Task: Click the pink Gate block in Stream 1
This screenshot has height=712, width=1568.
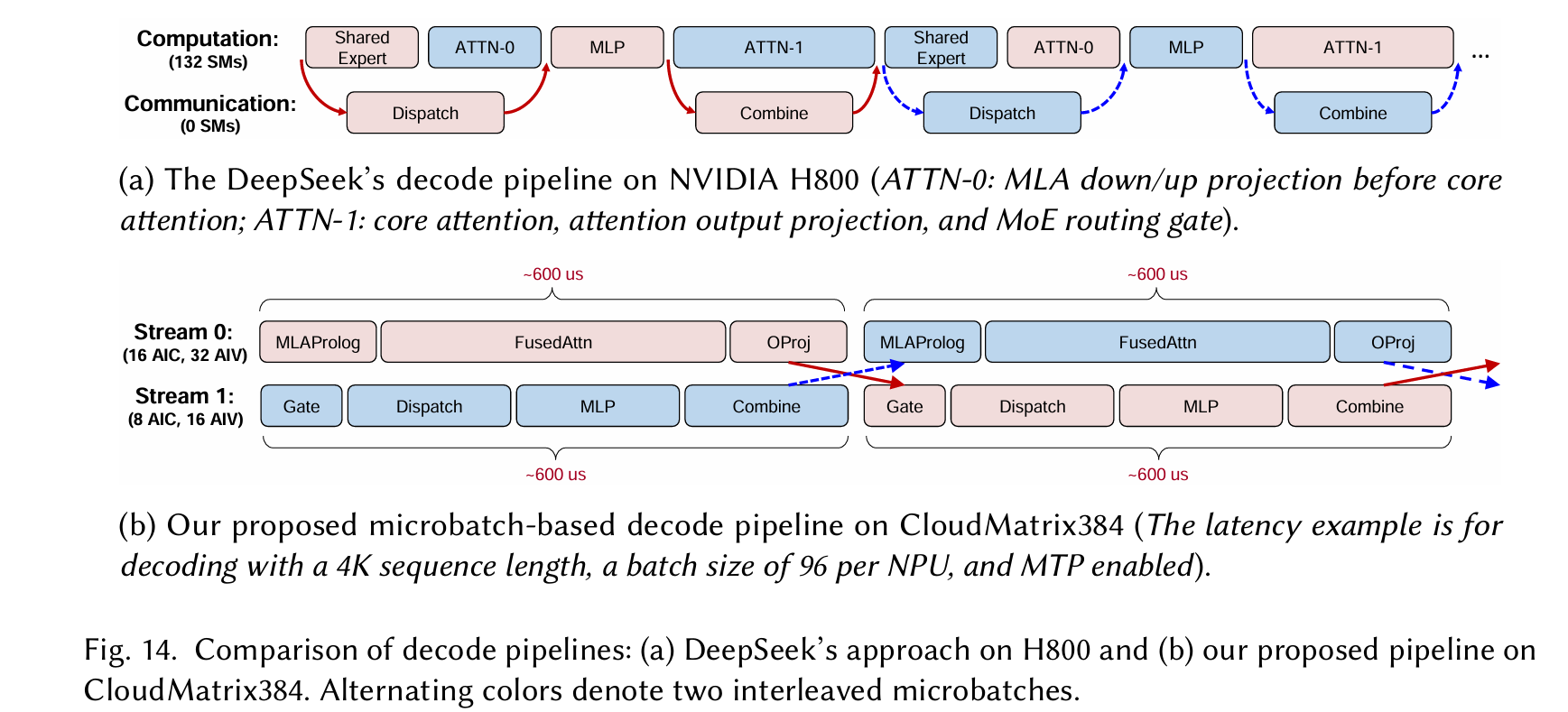Action: coord(905,406)
